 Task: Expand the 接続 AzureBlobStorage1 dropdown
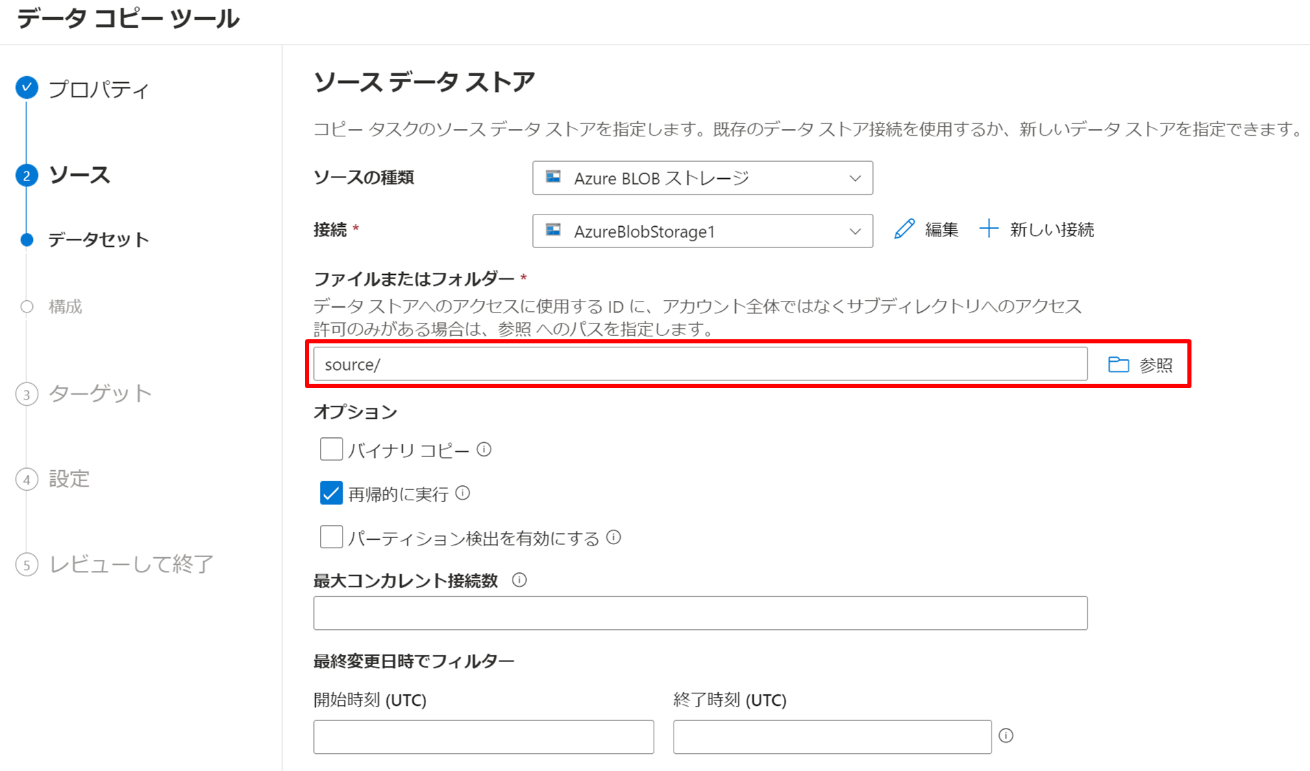(x=702, y=231)
